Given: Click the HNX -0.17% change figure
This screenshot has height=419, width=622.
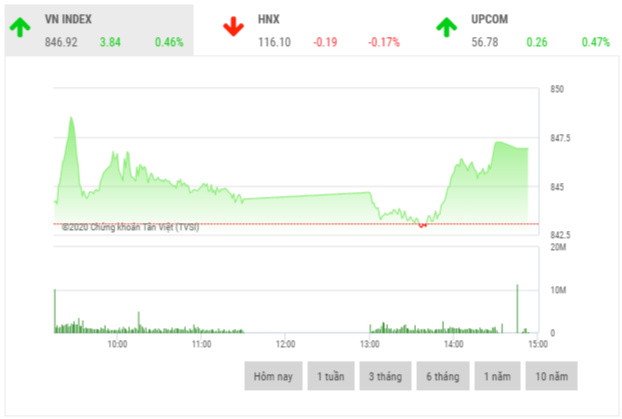Looking at the screenshot, I should pos(383,42).
